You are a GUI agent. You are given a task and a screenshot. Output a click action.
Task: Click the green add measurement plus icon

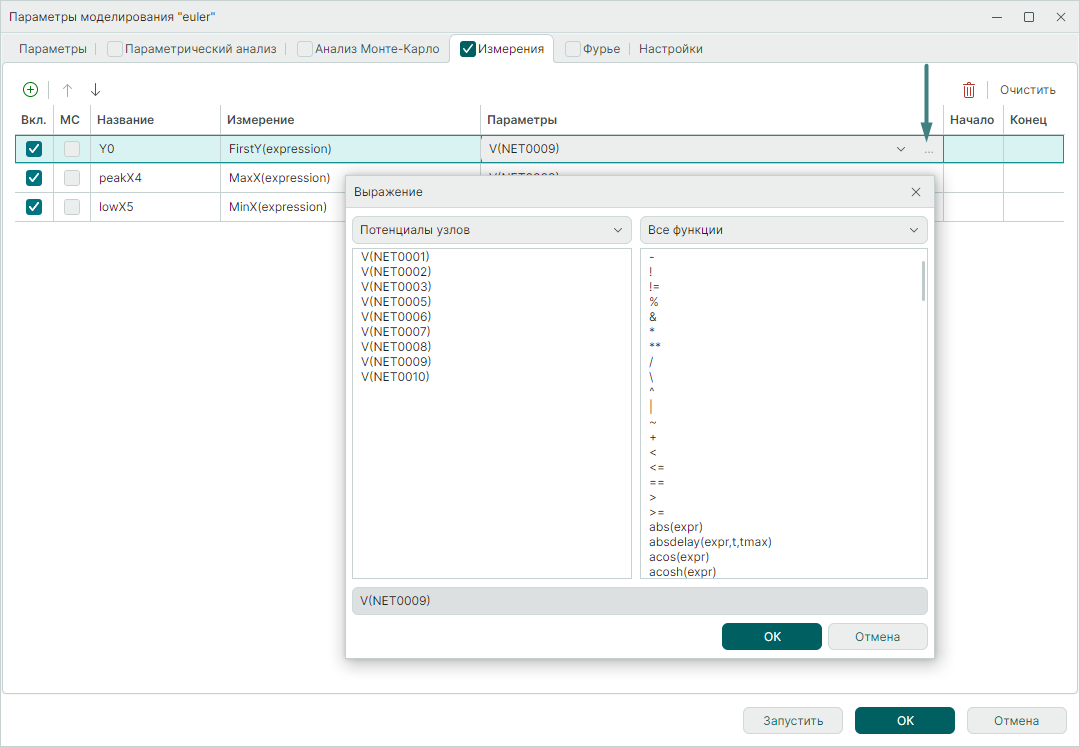(x=30, y=89)
